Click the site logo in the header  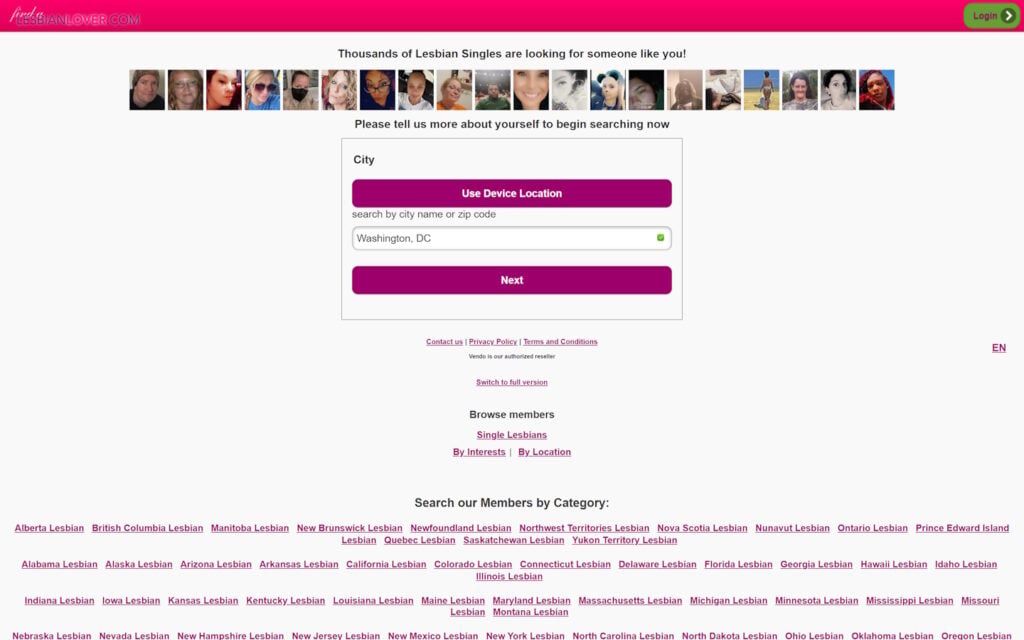[x=75, y=16]
